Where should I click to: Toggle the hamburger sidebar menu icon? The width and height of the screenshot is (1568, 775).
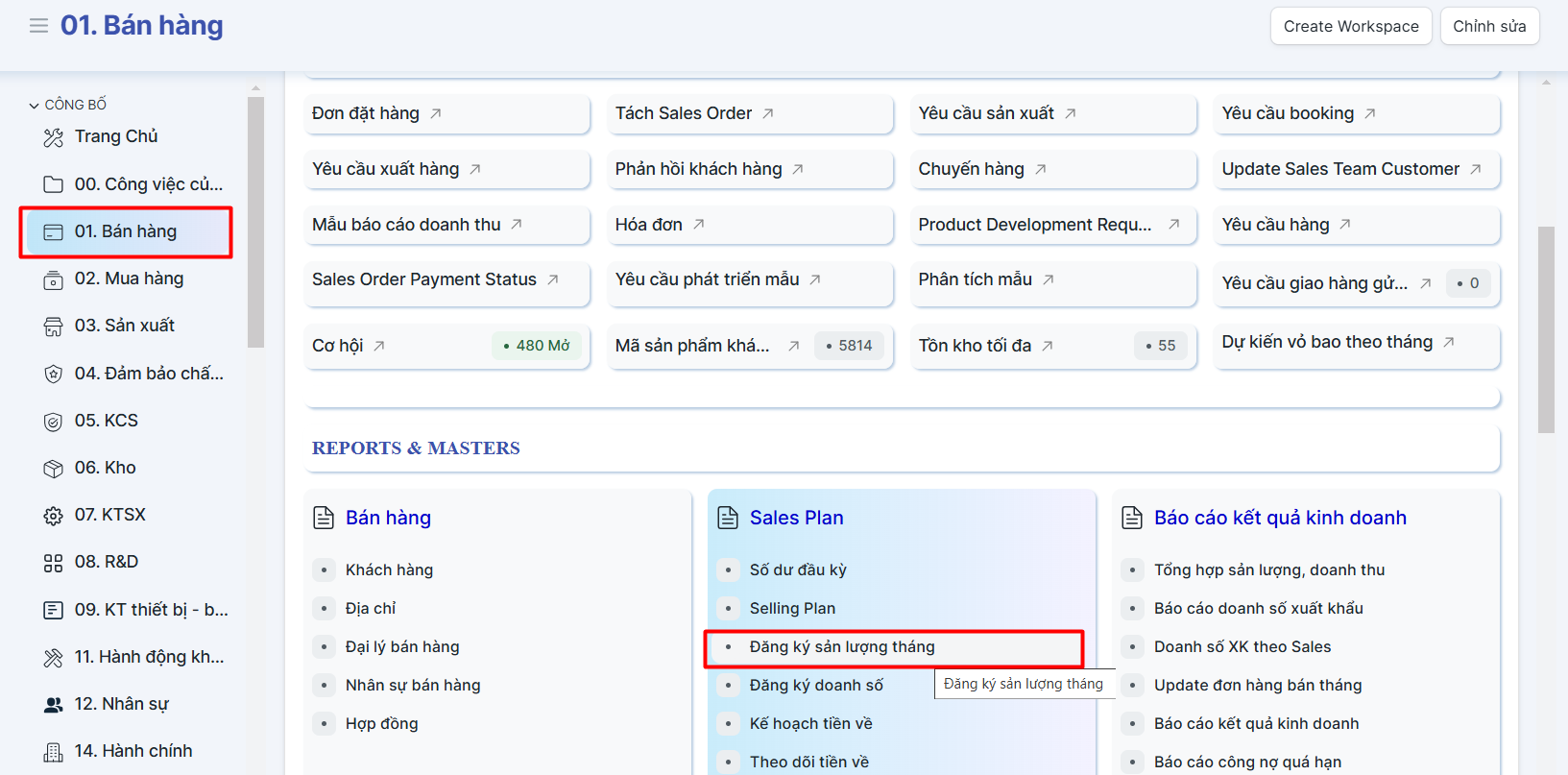point(38,26)
